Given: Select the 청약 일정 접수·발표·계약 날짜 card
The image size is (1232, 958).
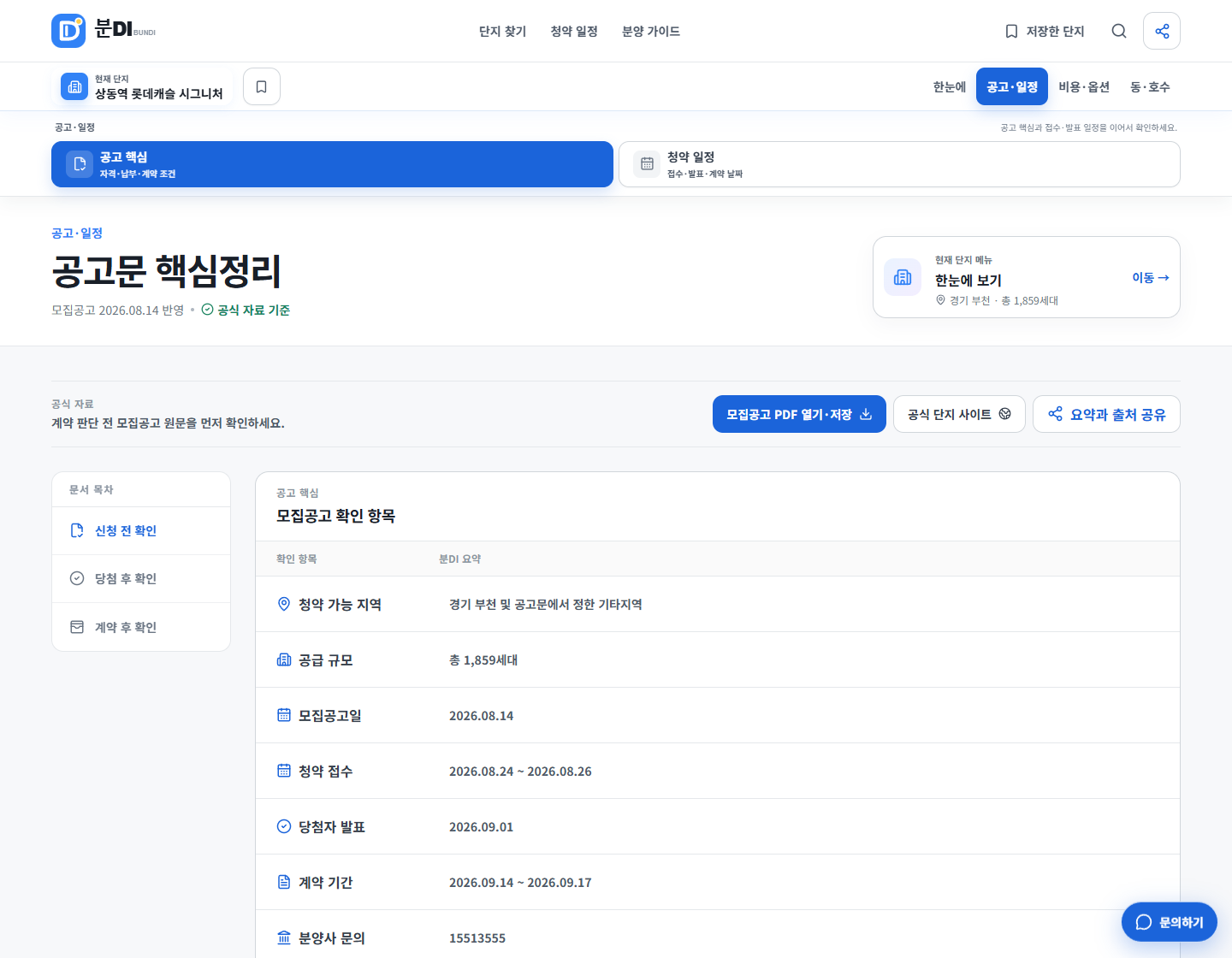Looking at the screenshot, I should (x=899, y=164).
